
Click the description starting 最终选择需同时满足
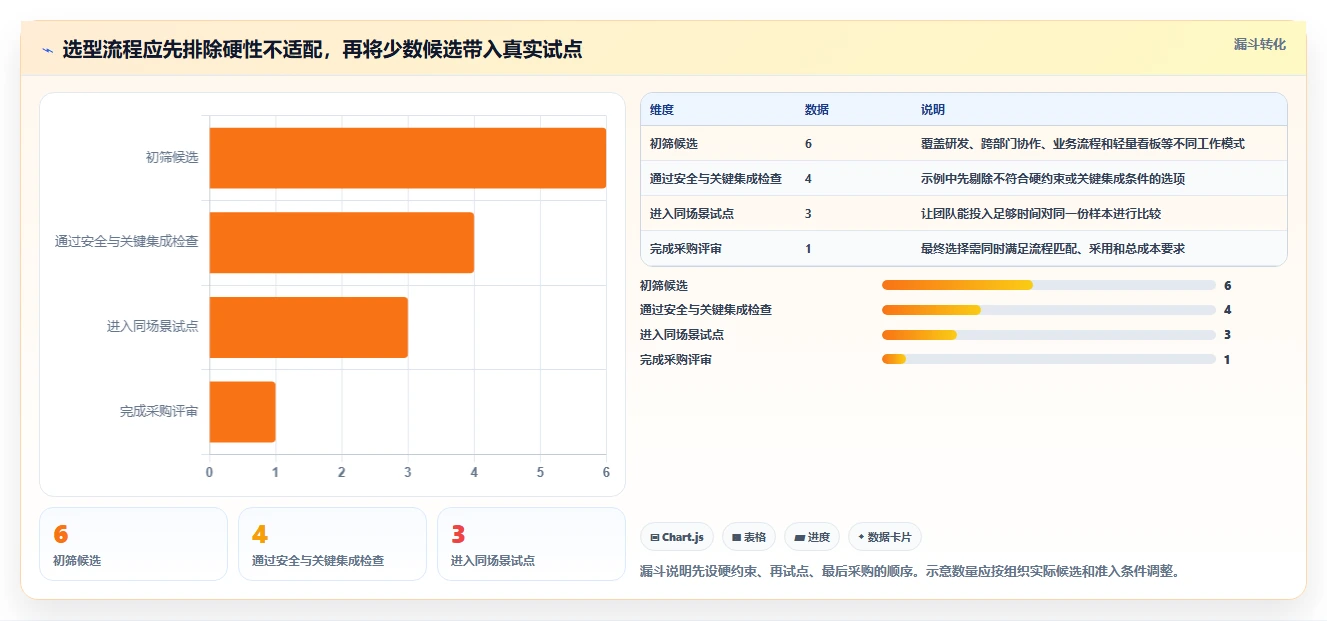tap(1053, 249)
